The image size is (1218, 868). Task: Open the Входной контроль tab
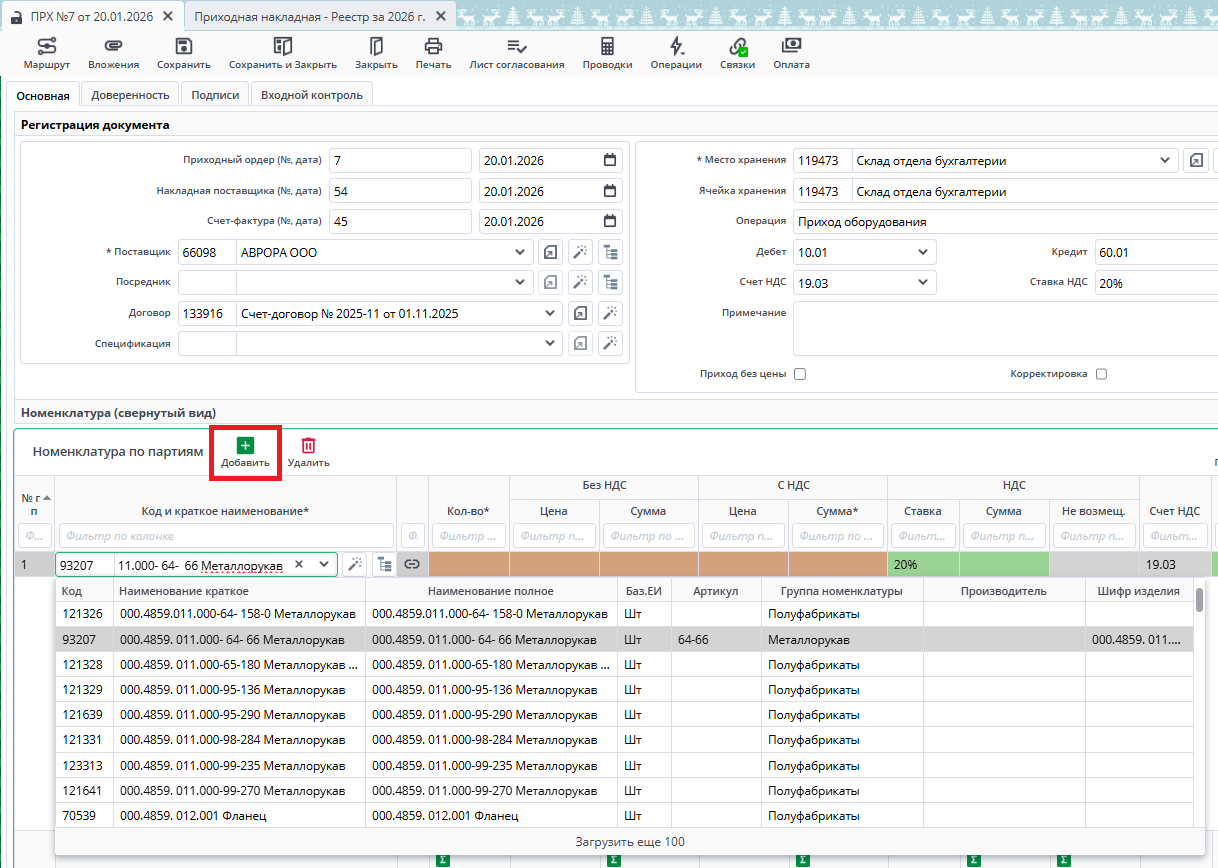pyautogui.click(x=311, y=95)
